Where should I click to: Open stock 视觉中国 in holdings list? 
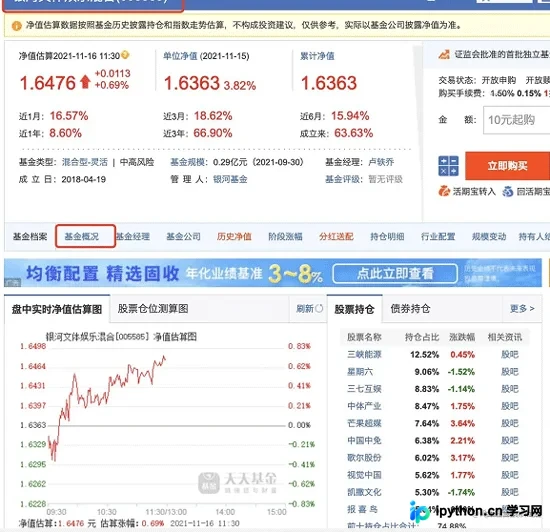coord(364,475)
